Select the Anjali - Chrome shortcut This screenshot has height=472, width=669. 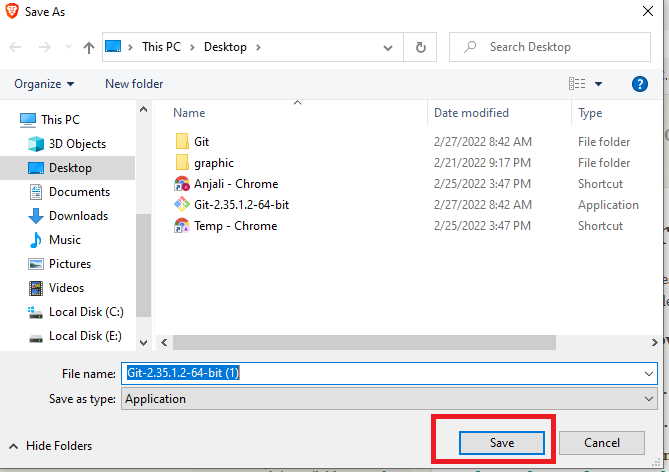point(236,184)
